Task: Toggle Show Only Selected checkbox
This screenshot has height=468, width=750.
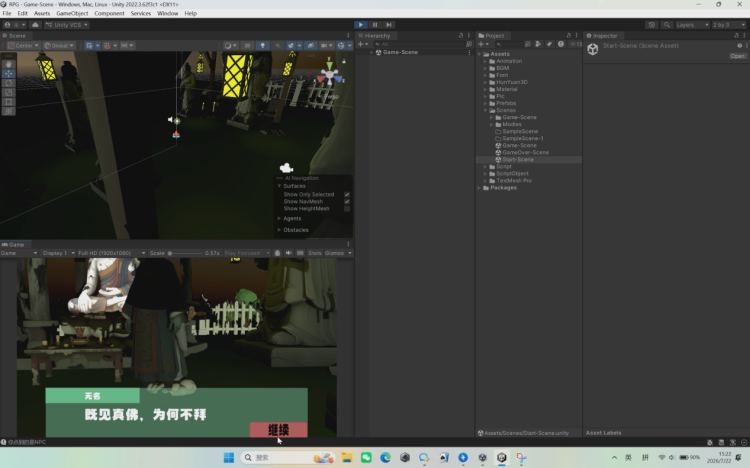Action: click(347, 195)
